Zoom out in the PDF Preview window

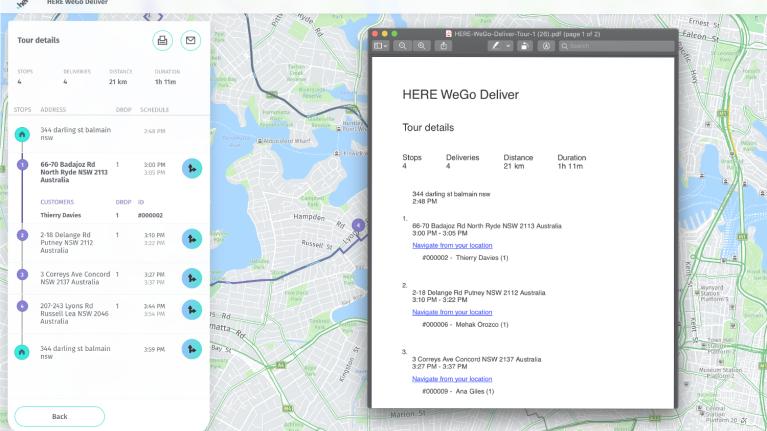point(402,46)
